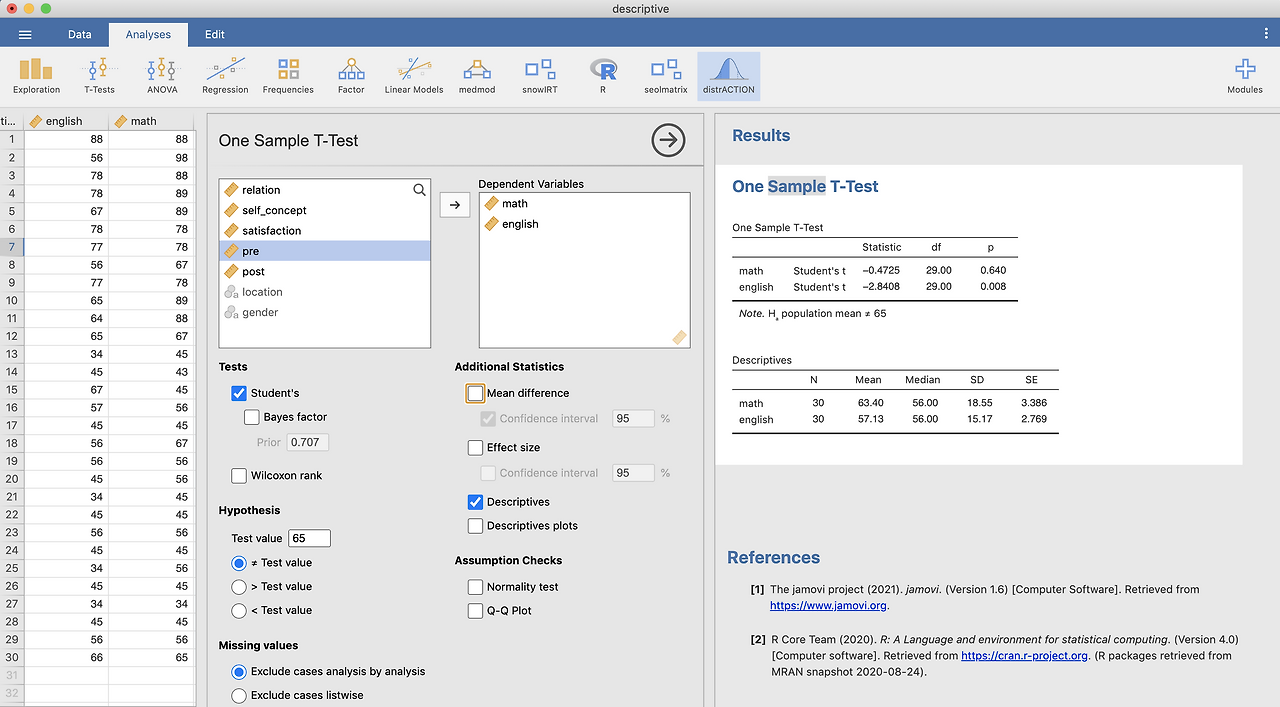
Task: Open the Frequencies menu
Action: coord(288,76)
